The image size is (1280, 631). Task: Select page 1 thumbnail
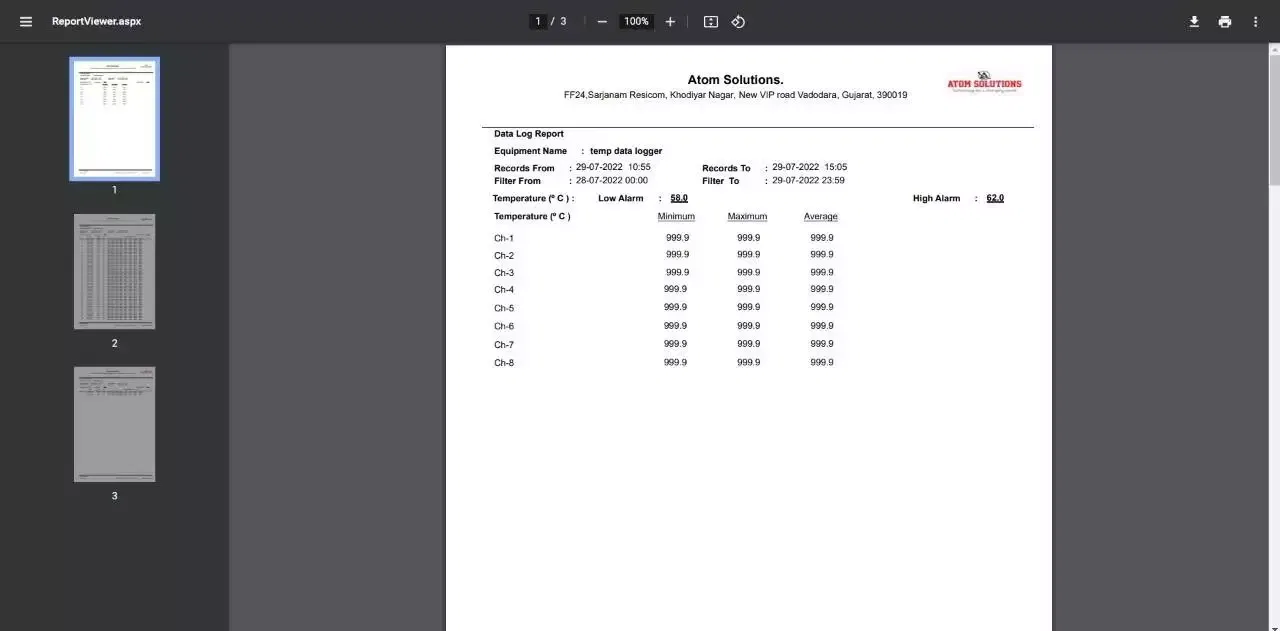tap(114, 119)
